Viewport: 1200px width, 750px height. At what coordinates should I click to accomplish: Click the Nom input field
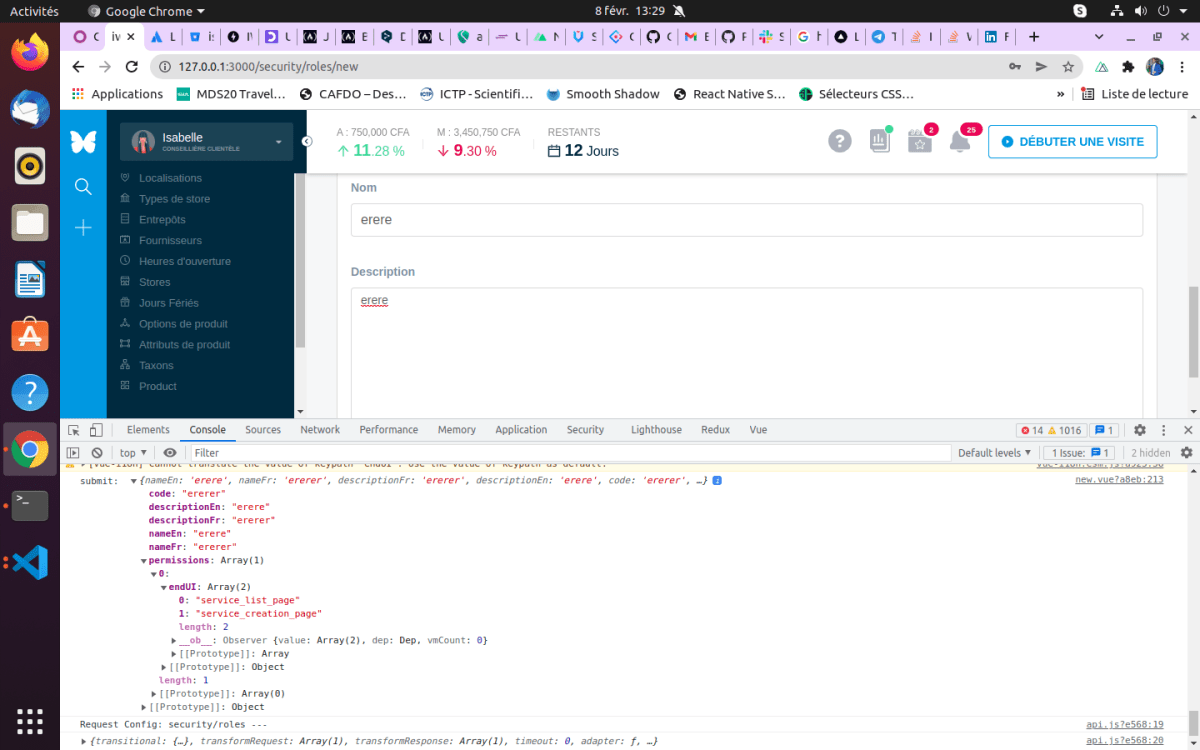click(746, 220)
